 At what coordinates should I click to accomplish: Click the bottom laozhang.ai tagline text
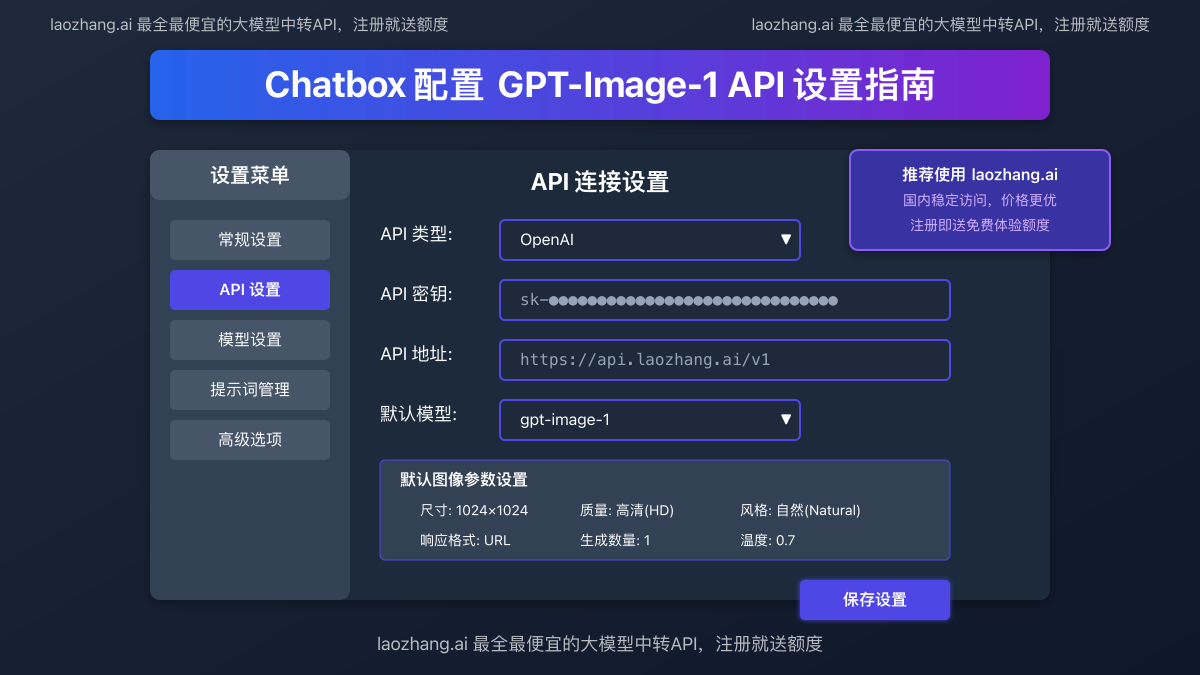click(600, 644)
